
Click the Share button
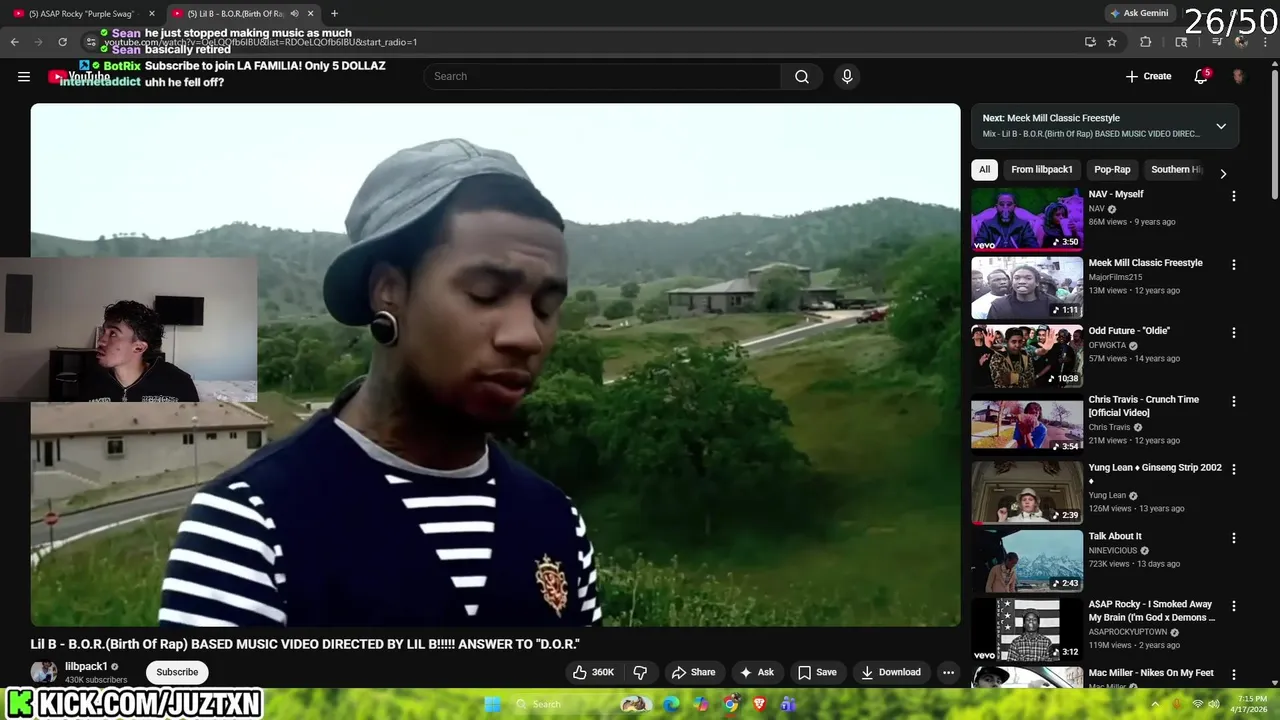[694, 672]
